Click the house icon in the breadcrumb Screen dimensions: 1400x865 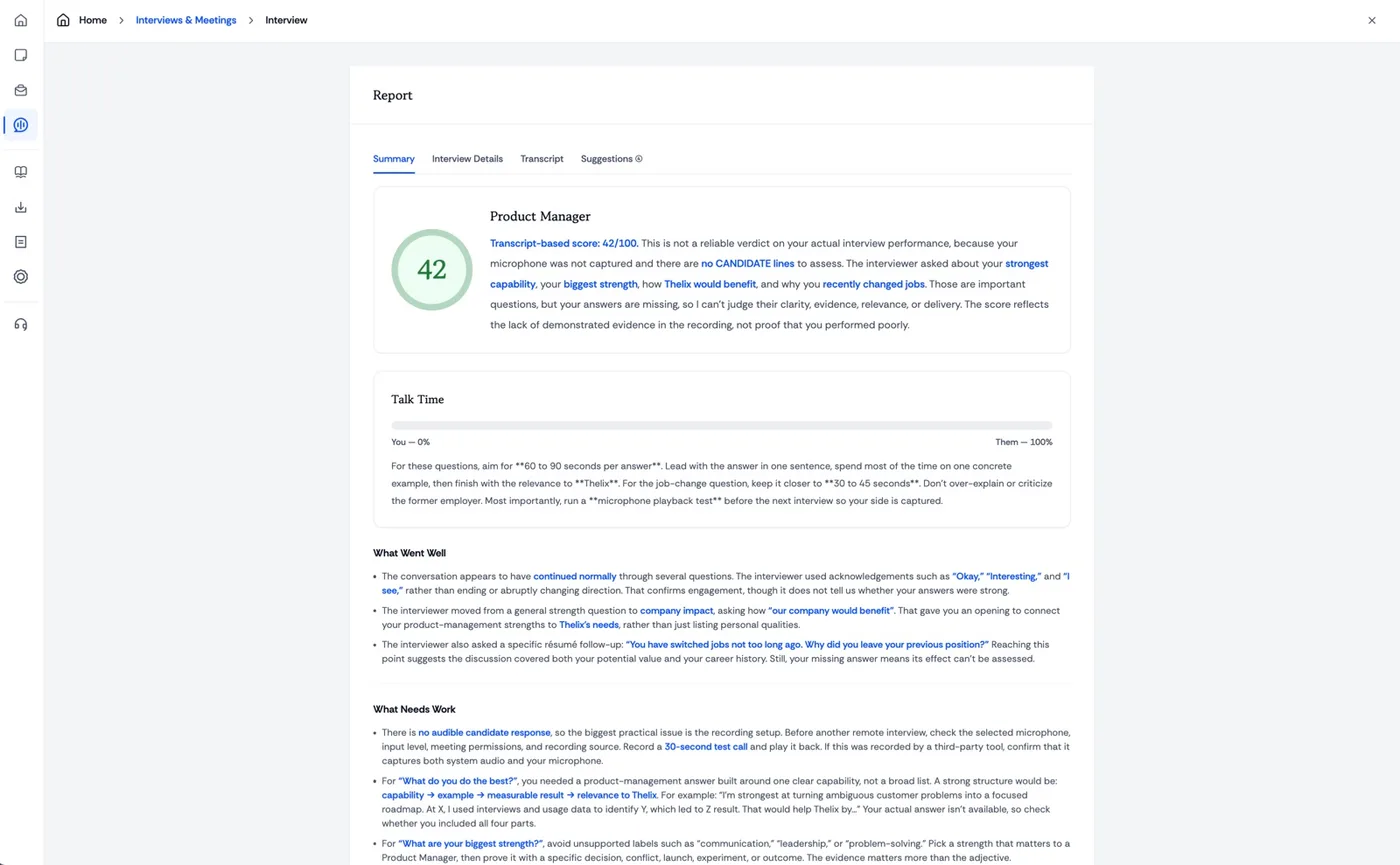click(63, 20)
